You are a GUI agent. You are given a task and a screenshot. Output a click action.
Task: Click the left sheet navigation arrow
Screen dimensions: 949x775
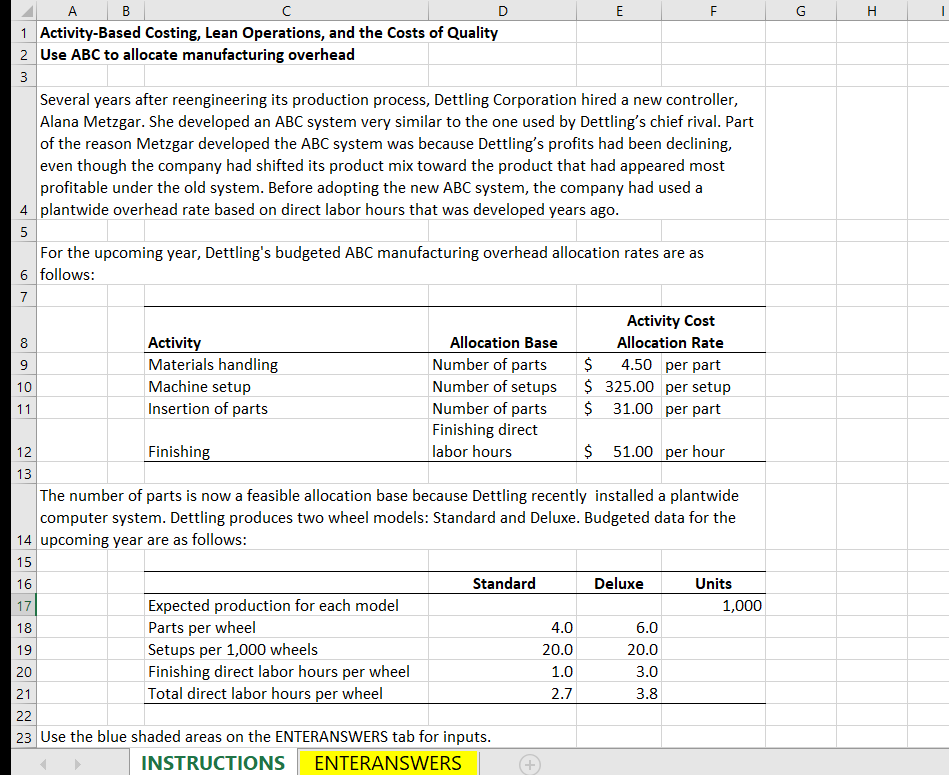(x=42, y=763)
